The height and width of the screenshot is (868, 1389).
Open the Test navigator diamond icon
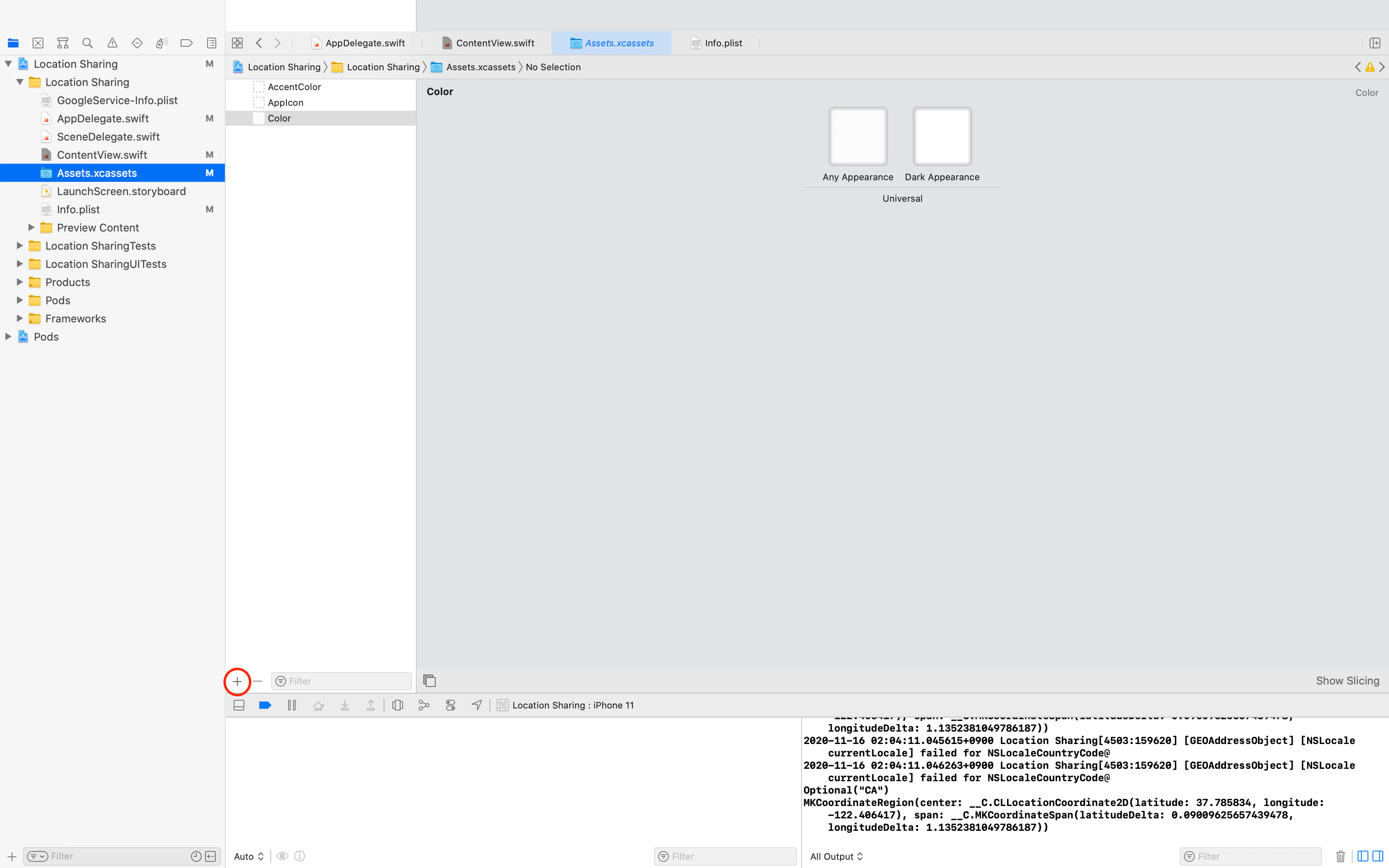(137, 43)
